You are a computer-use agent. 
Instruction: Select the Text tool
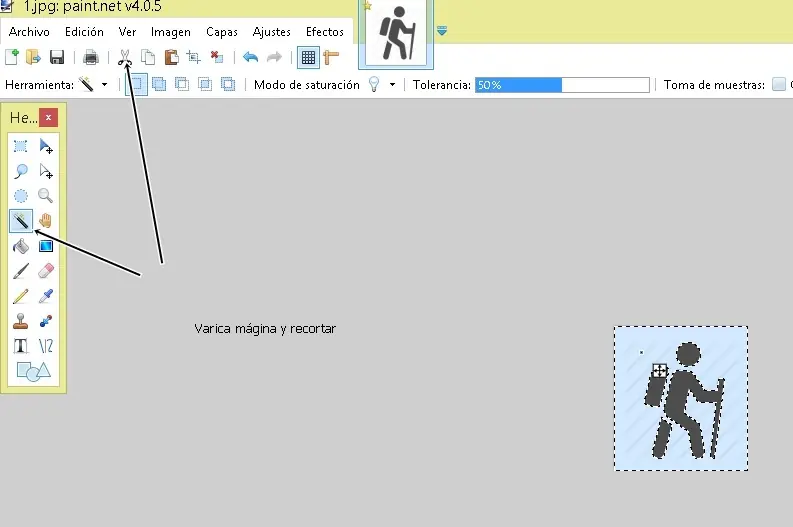click(20, 346)
